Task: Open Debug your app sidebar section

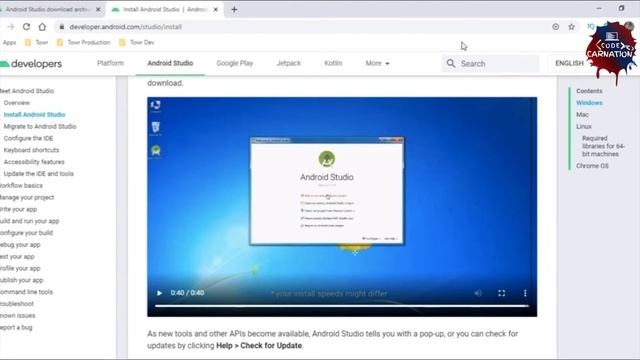Action: coord(20,245)
